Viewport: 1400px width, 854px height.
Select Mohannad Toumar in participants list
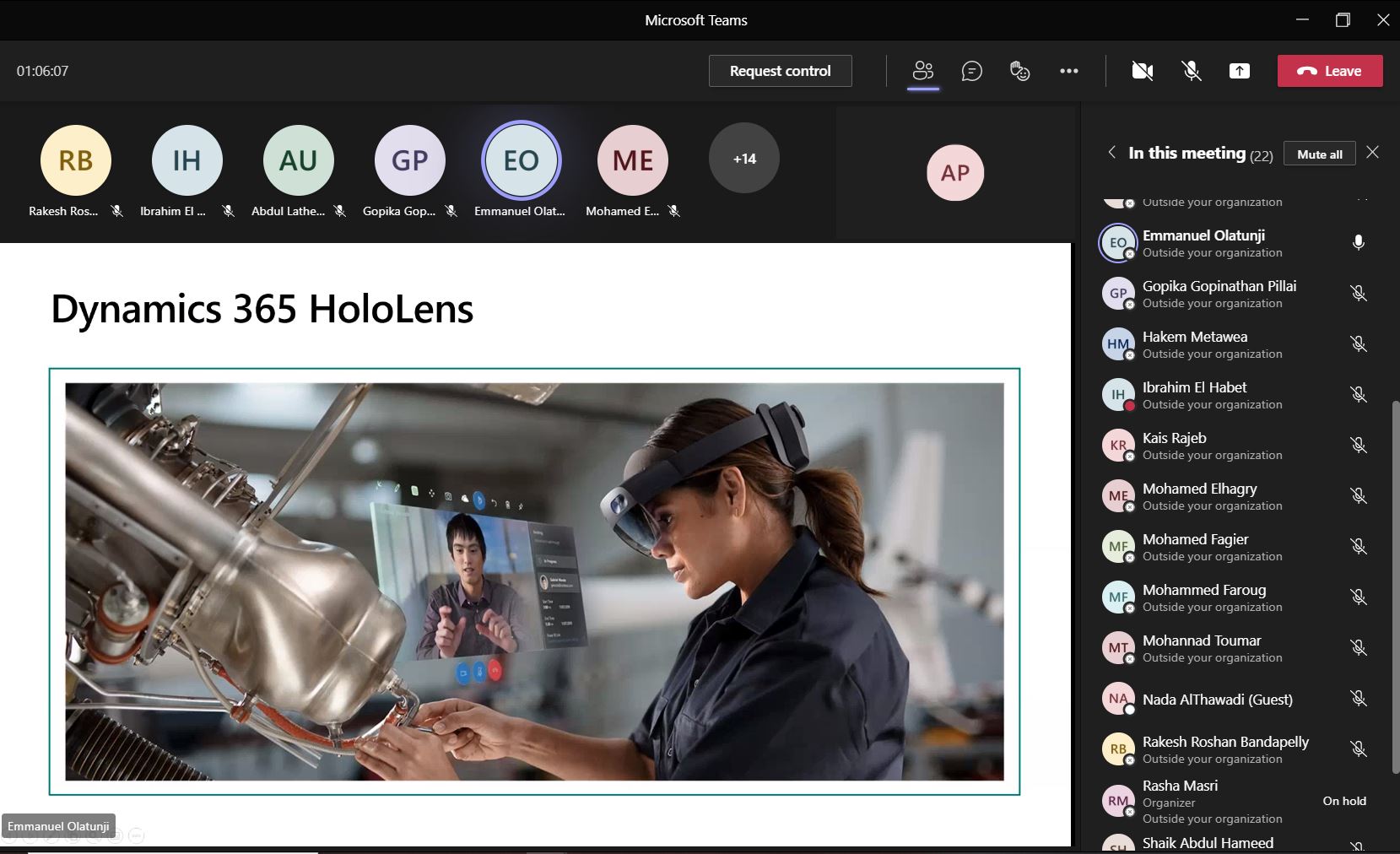pyautogui.click(x=1235, y=648)
